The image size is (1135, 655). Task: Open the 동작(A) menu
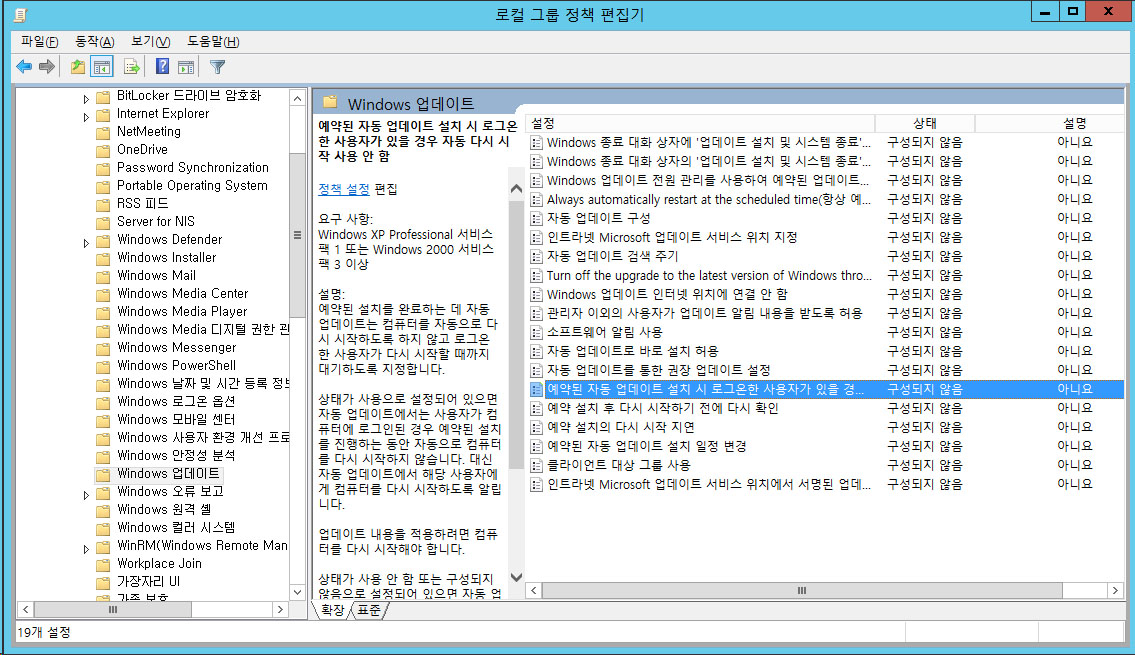tap(95, 42)
